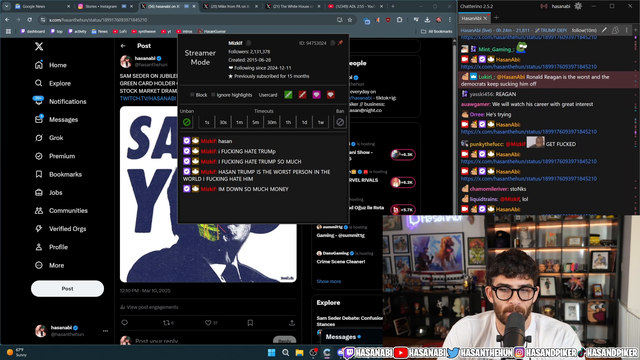Share the post using the share icon
Screen dimensions: 640x360
292,322
